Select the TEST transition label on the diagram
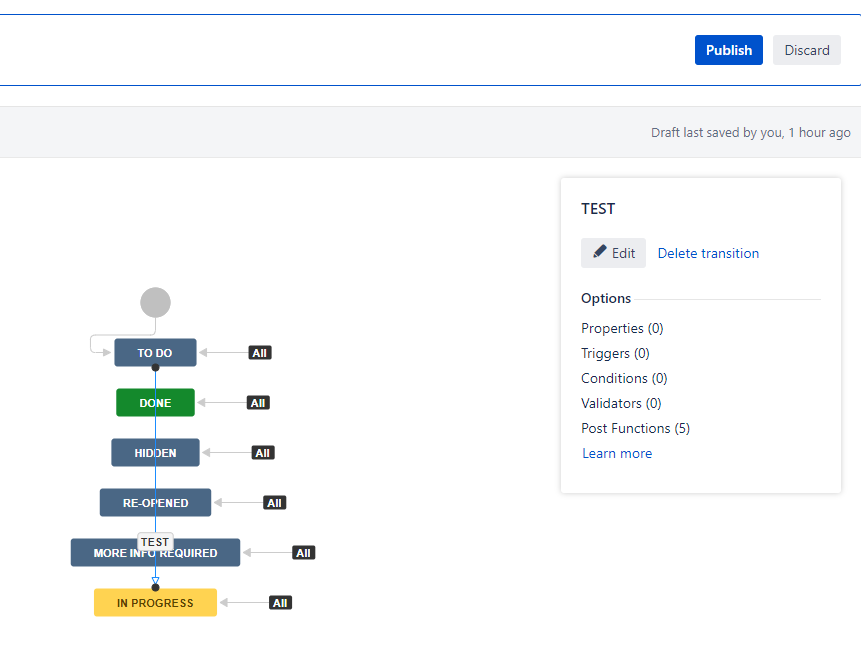861x662 pixels. pyautogui.click(x=155, y=542)
